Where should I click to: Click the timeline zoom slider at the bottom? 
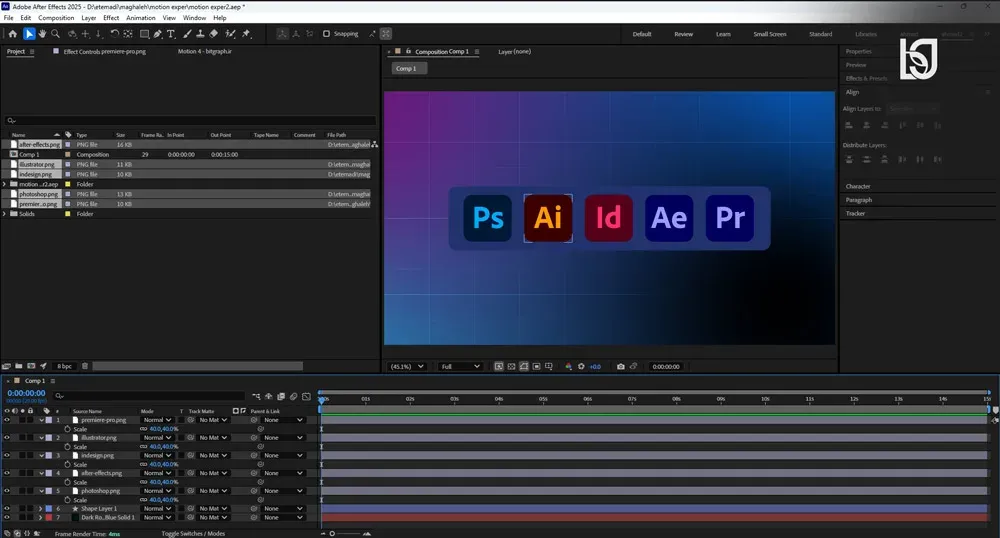(x=345, y=534)
